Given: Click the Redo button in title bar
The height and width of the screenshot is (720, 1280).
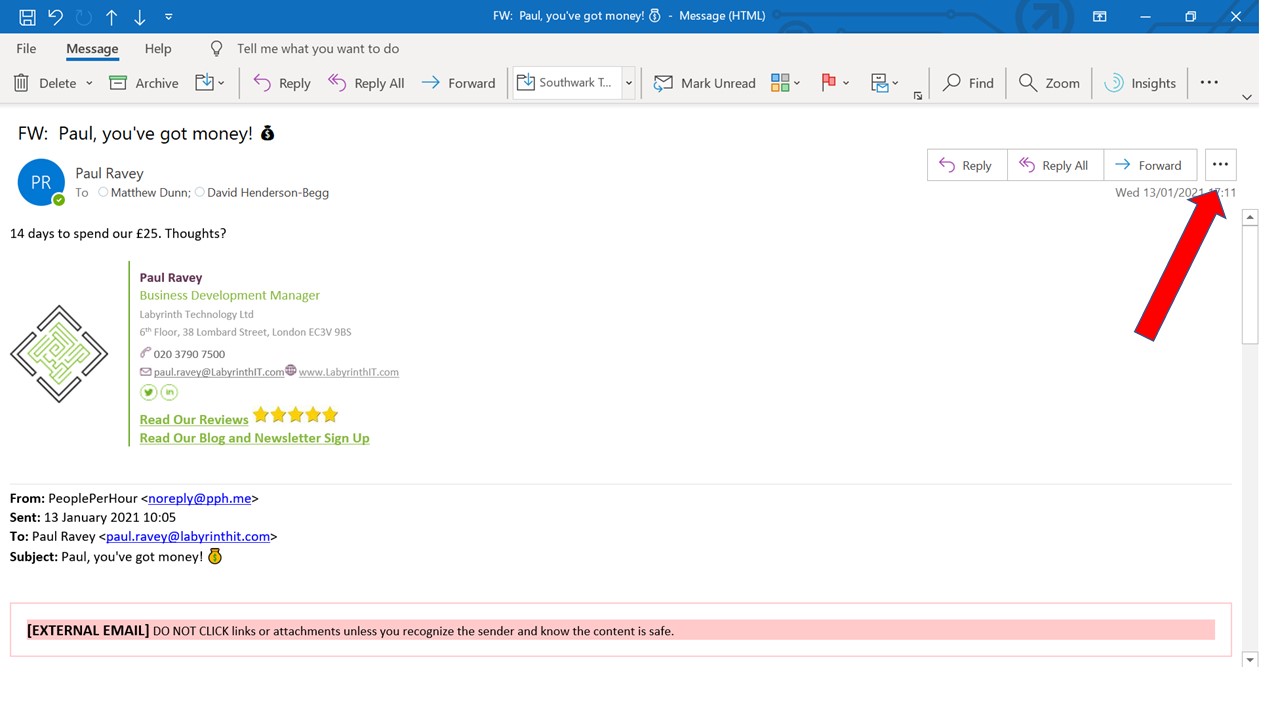Looking at the screenshot, I should [83, 17].
